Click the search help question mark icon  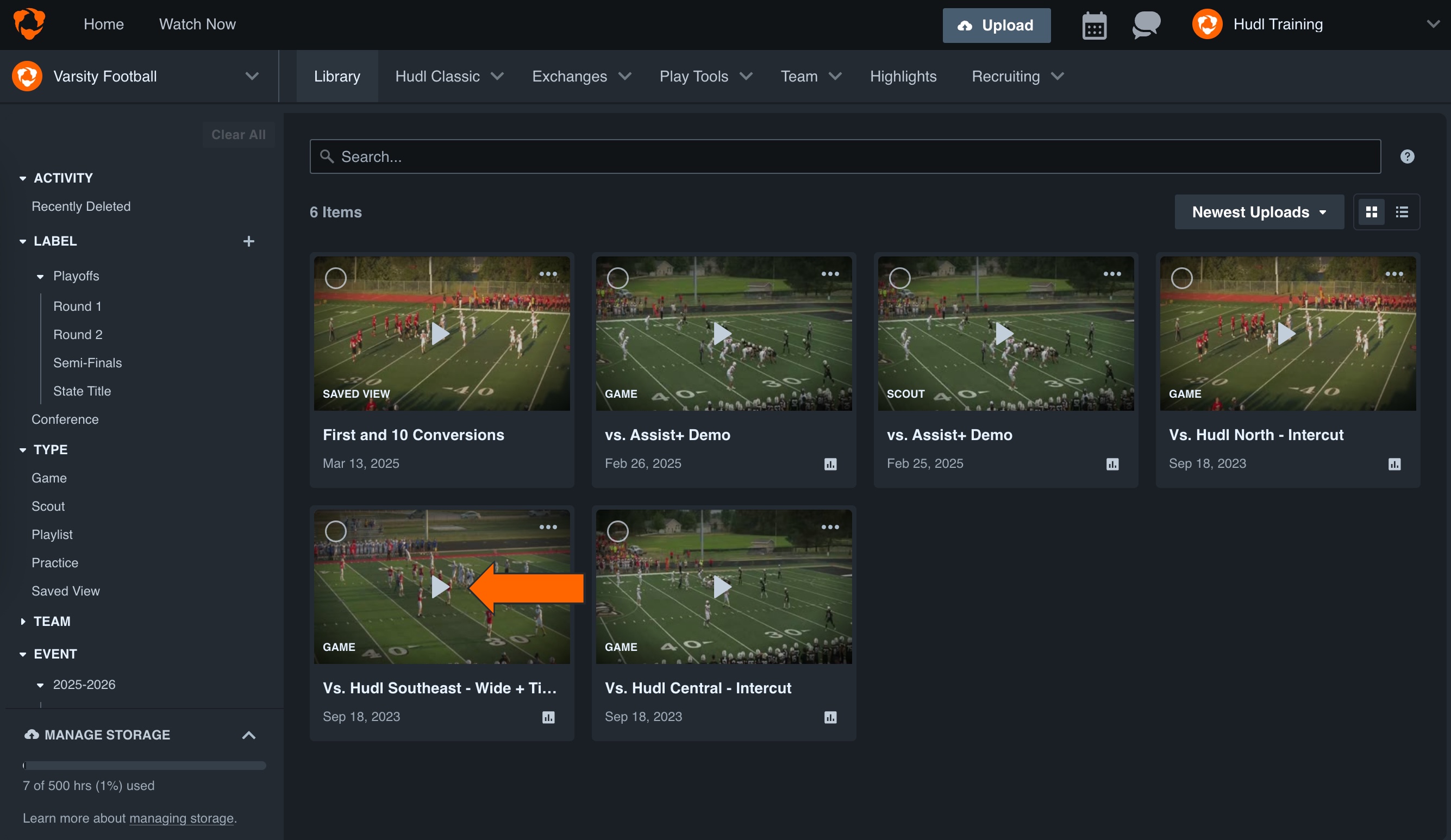tap(1407, 156)
